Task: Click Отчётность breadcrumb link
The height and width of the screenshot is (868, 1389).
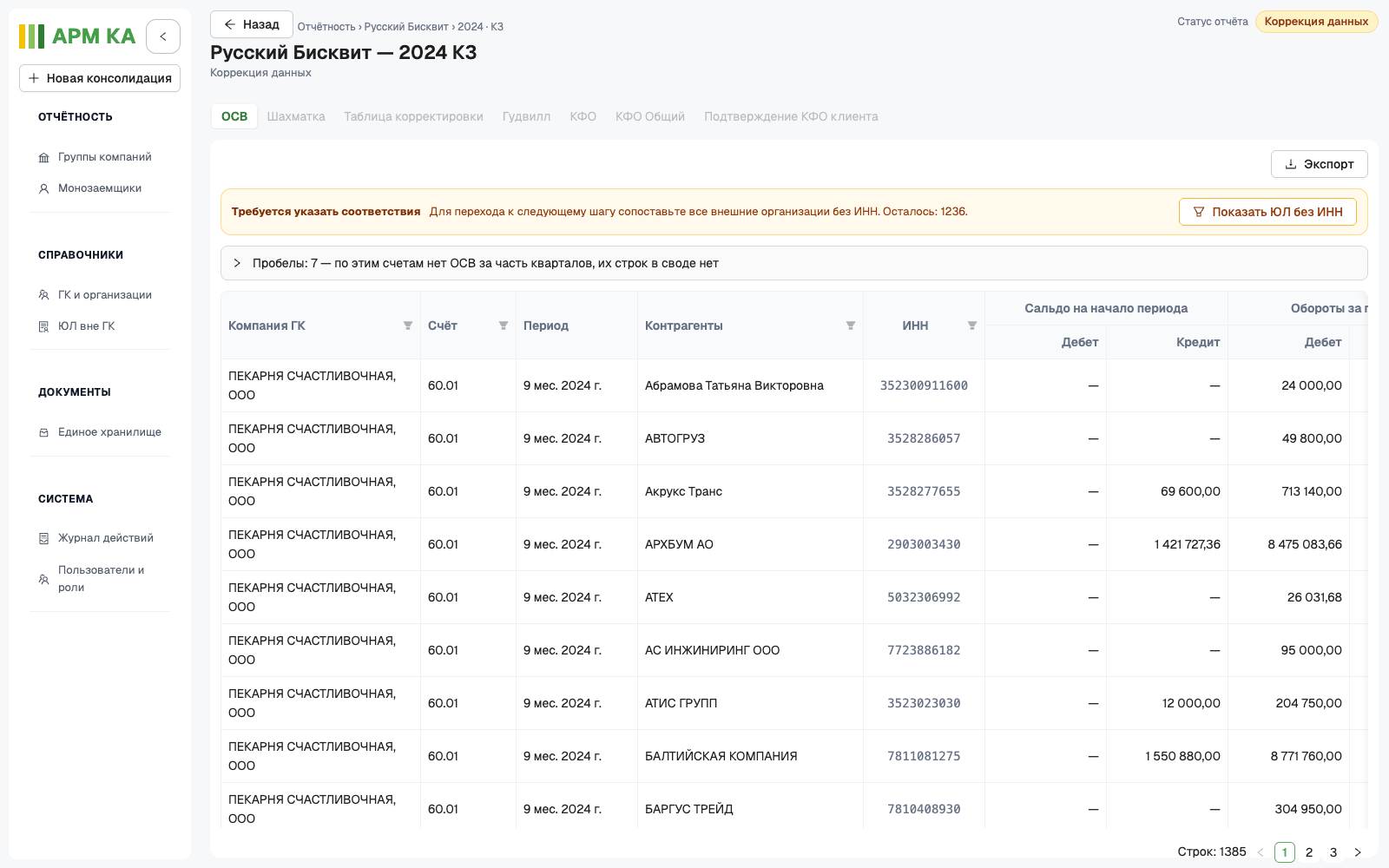Action: click(x=326, y=27)
